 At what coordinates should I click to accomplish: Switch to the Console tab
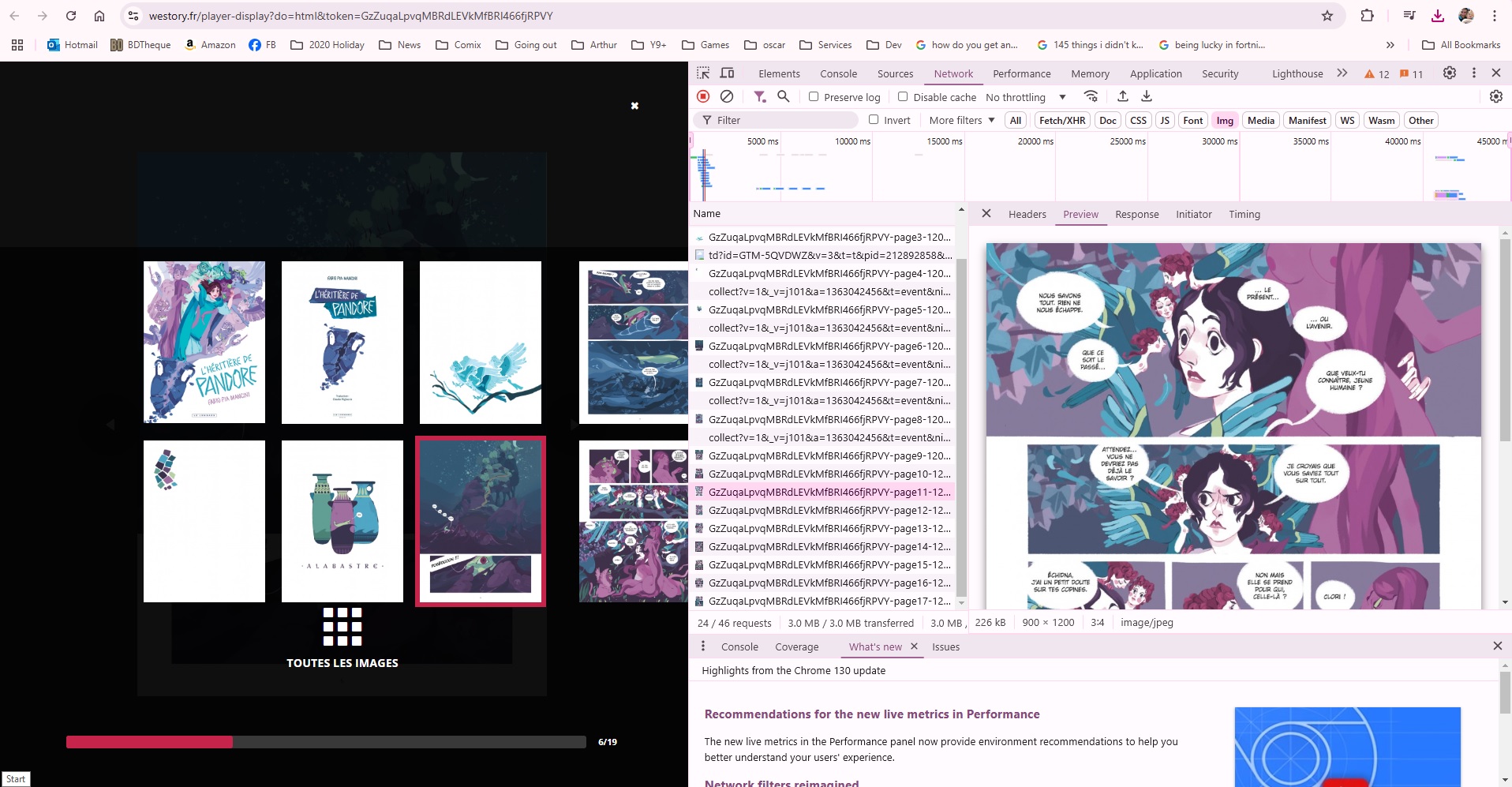point(838,73)
